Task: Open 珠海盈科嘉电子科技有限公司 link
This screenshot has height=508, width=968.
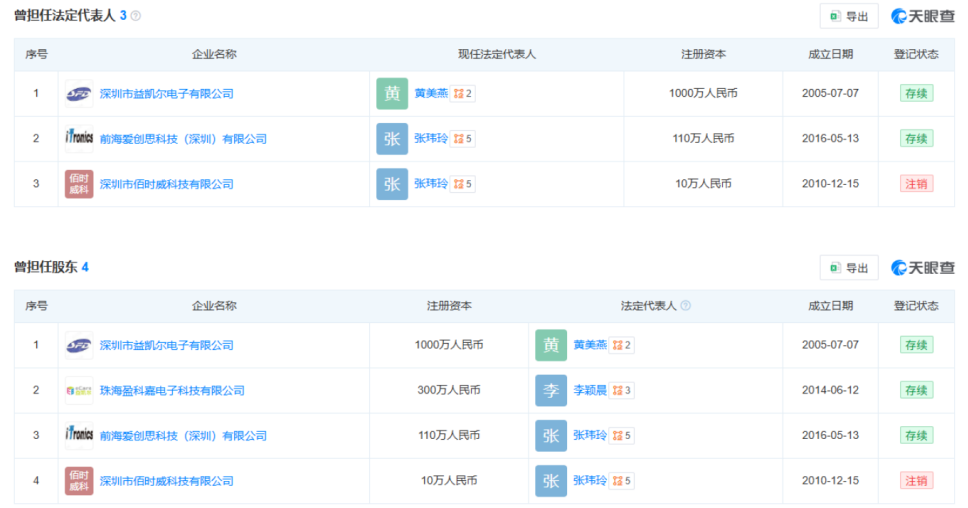Action: 172,390
